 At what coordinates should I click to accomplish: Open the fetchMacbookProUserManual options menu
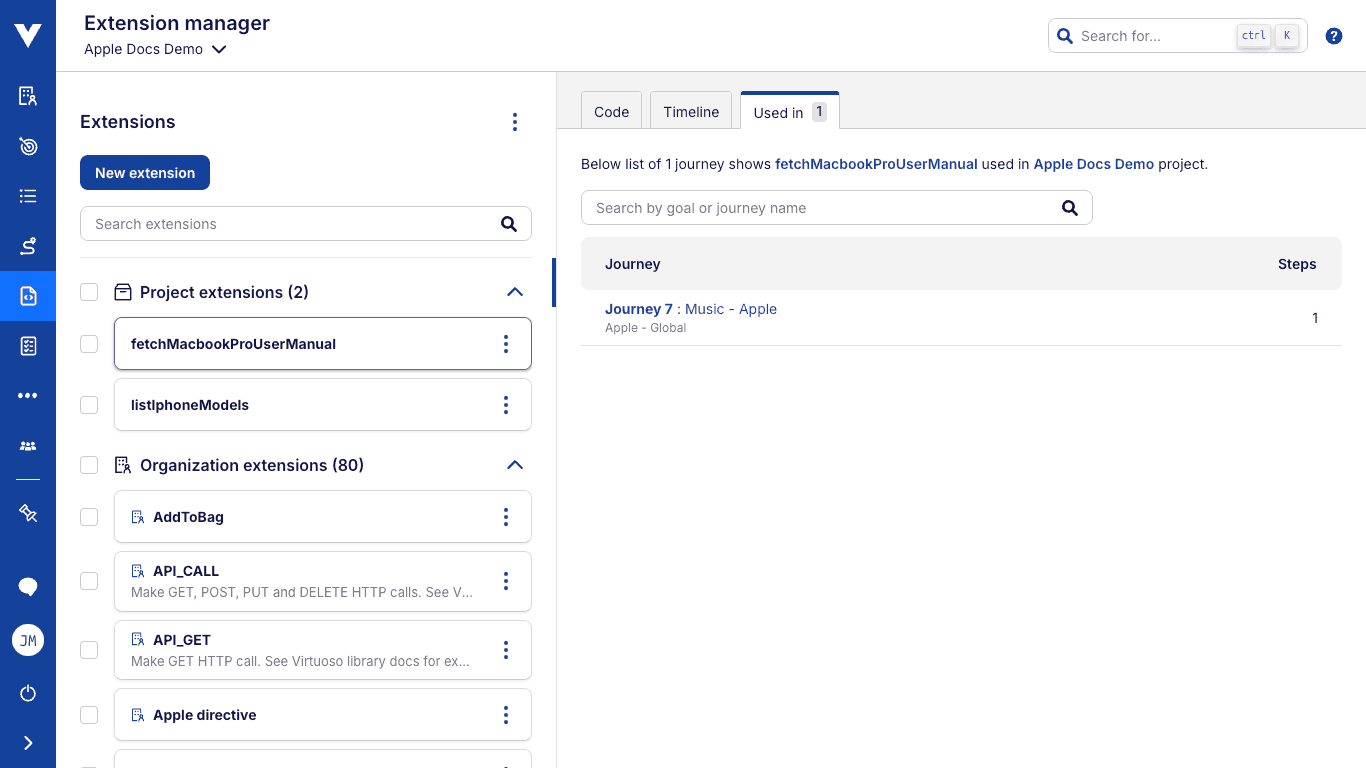point(505,344)
